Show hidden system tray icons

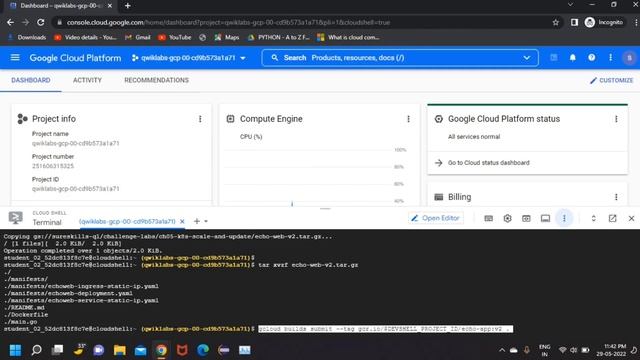click(502, 350)
